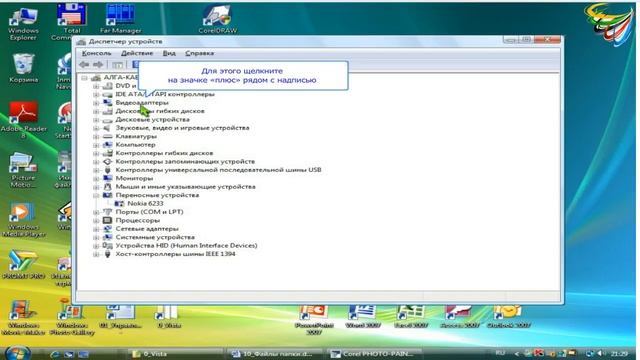The image size is (640, 360).
Task: Open Picture Motion desktop shortcut
Action: coord(23,170)
